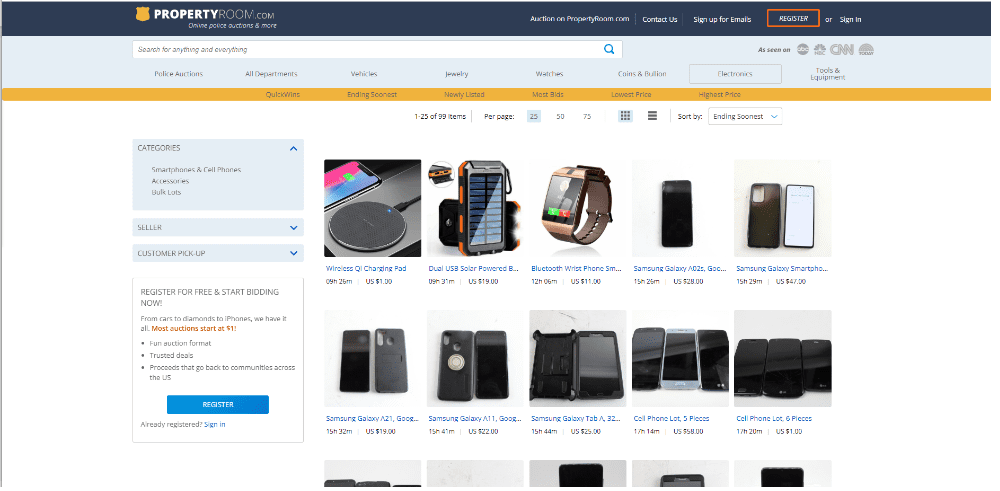Click Cell Phone Lot, 5 Pieces title
The image size is (1000, 491).
coord(672,419)
